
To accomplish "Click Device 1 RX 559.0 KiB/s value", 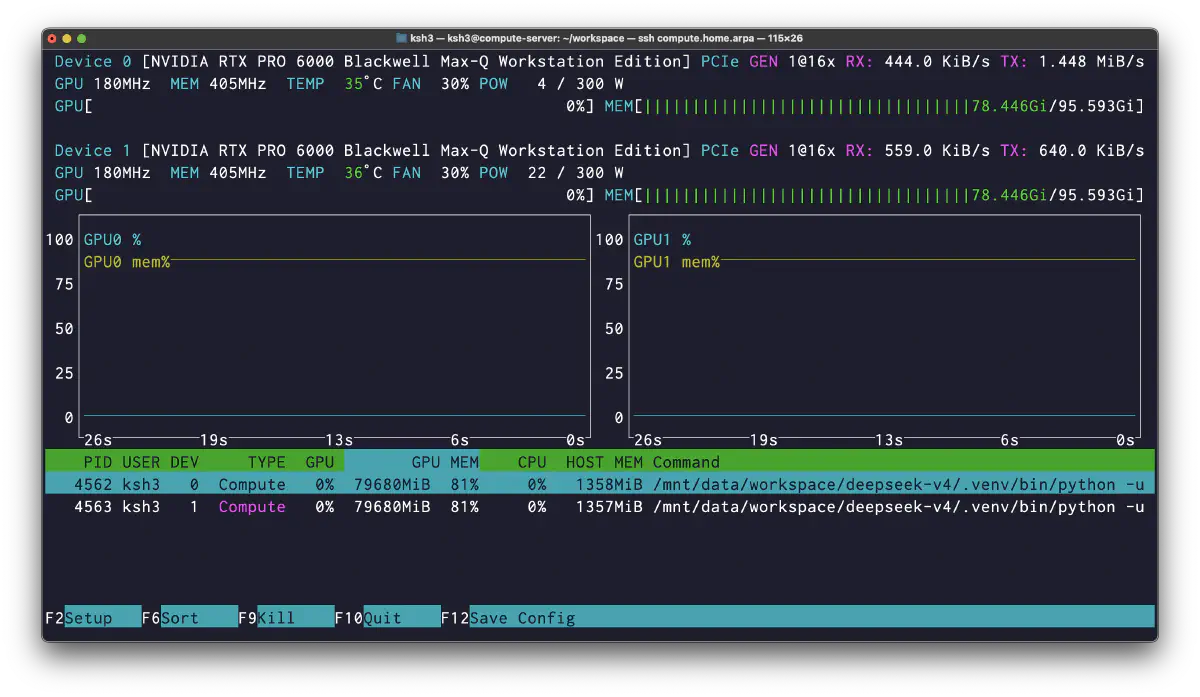I will click(937, 150).
